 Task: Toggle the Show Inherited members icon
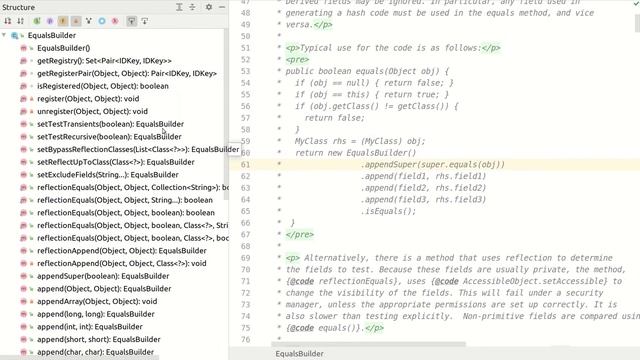click(89, 21)
